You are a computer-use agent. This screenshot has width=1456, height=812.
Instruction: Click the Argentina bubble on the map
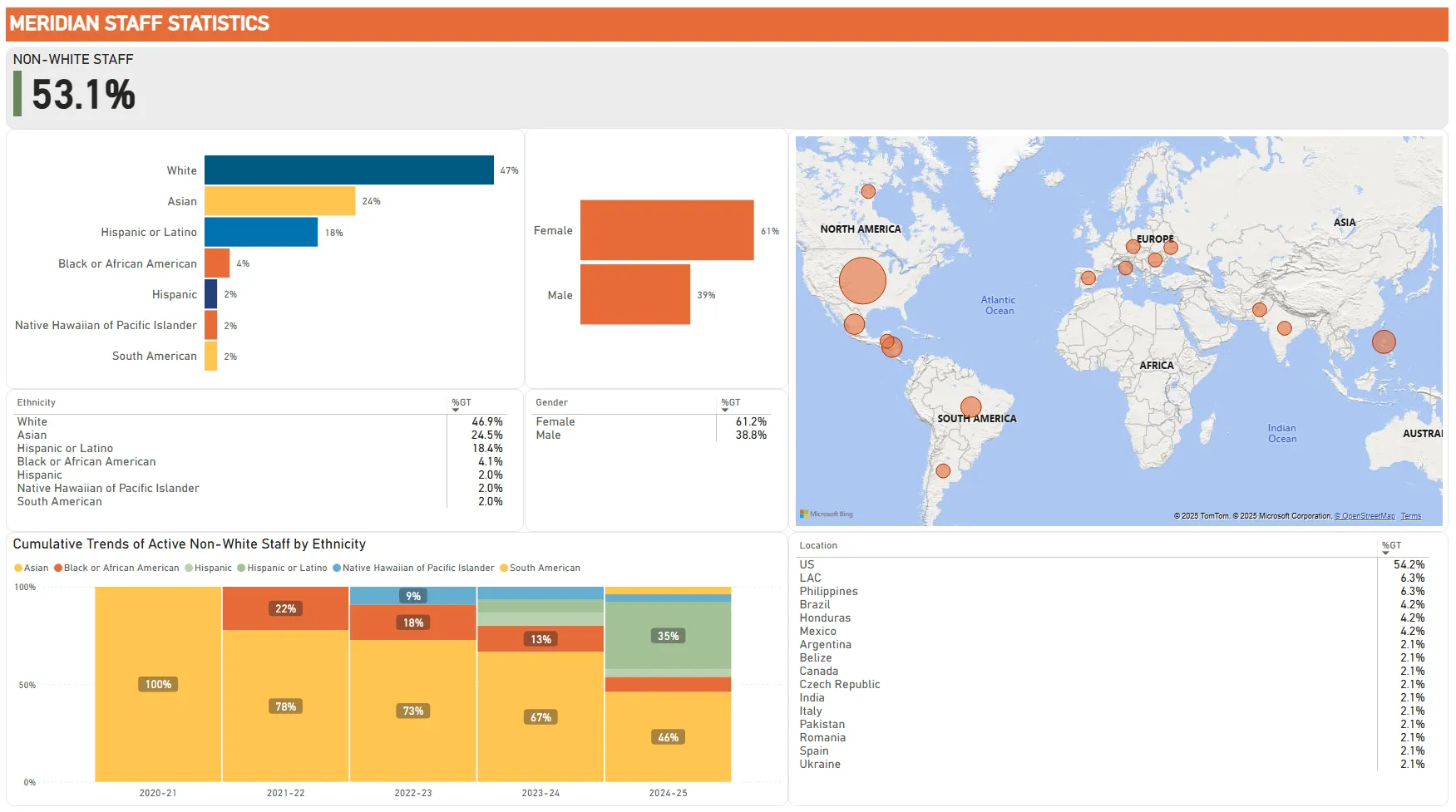943,471
